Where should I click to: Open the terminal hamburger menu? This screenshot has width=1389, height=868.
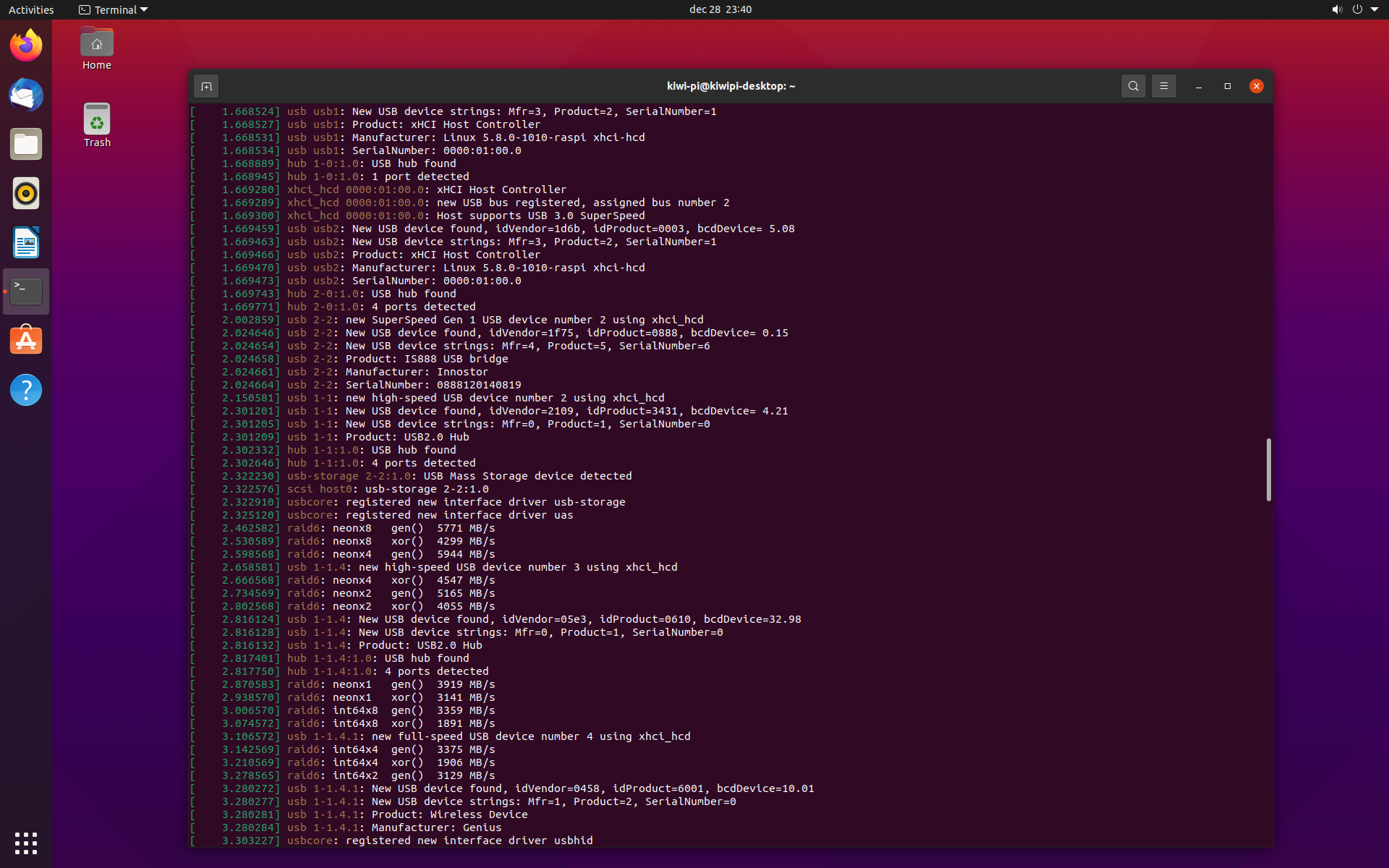[x=1163, y=86]
